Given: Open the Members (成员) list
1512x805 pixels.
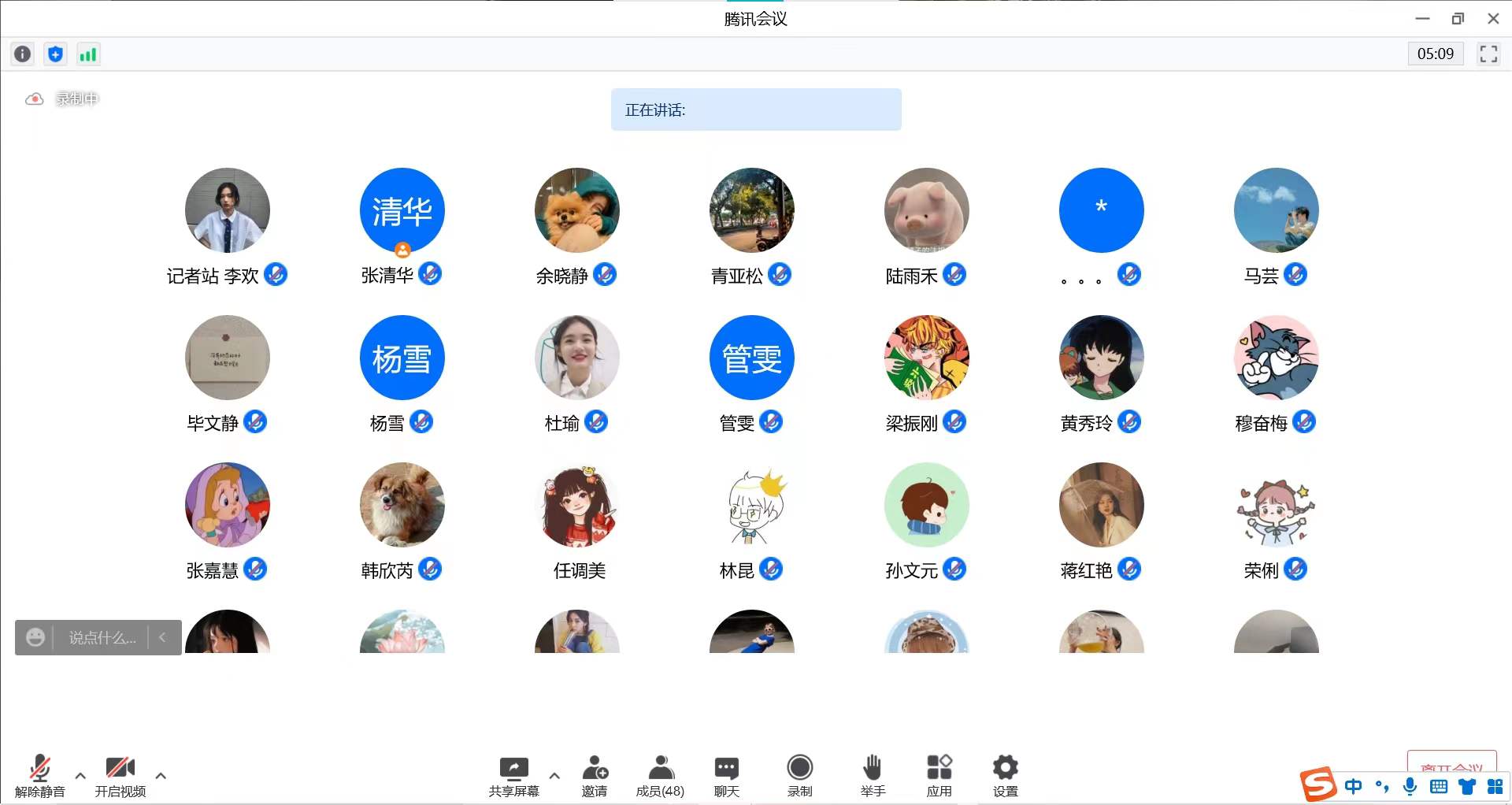Looking at the screenshot, I should pyautogui.click(x=660, y=775).
